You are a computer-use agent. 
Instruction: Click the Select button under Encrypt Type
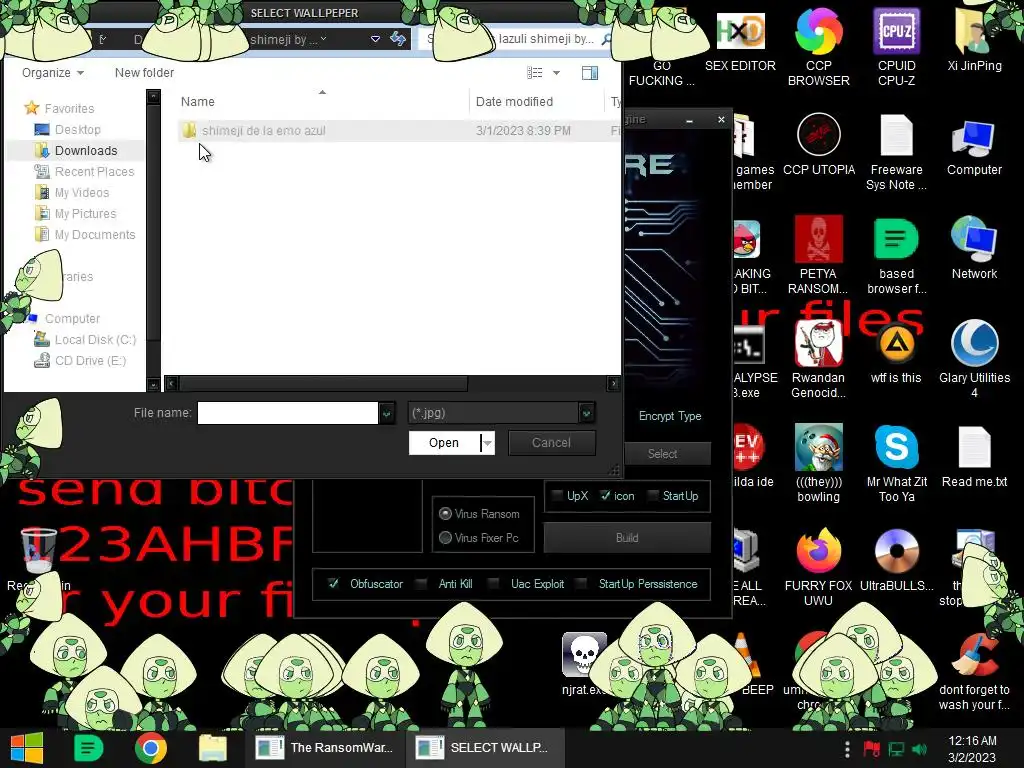[x=662, y=453]
